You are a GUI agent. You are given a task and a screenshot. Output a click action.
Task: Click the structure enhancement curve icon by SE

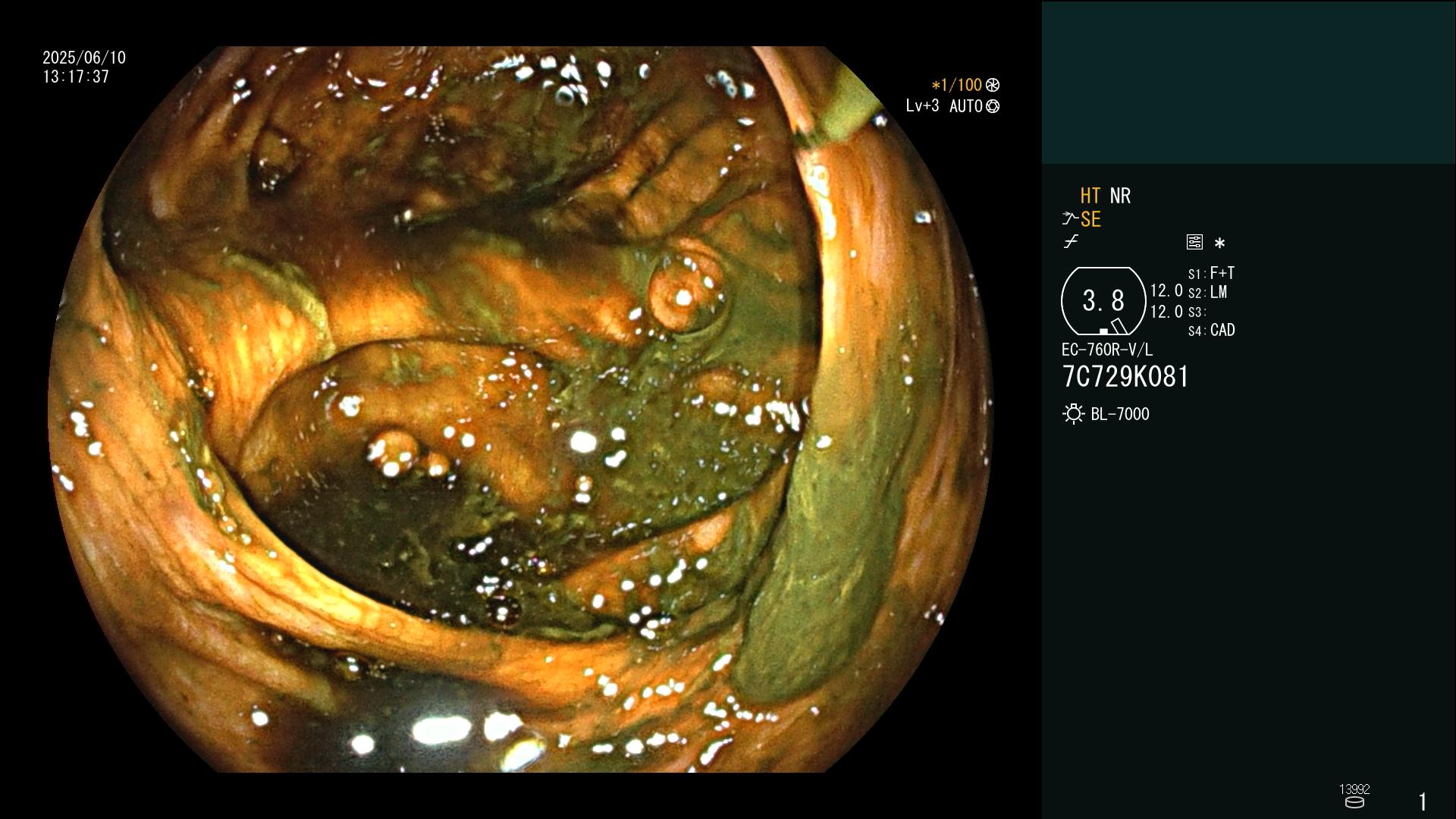coord(1070,219)
